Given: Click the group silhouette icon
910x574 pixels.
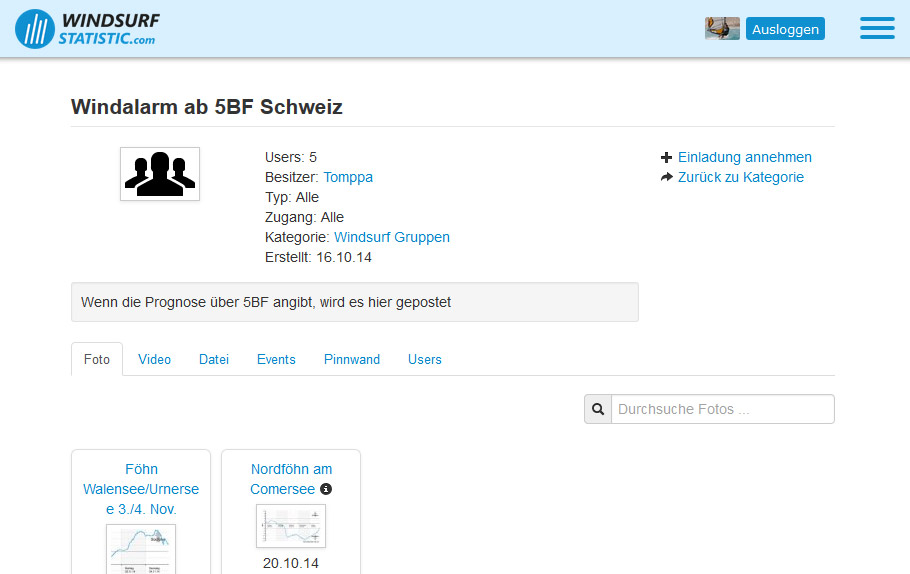Looking at the screenshot, I should coord(160,174).
